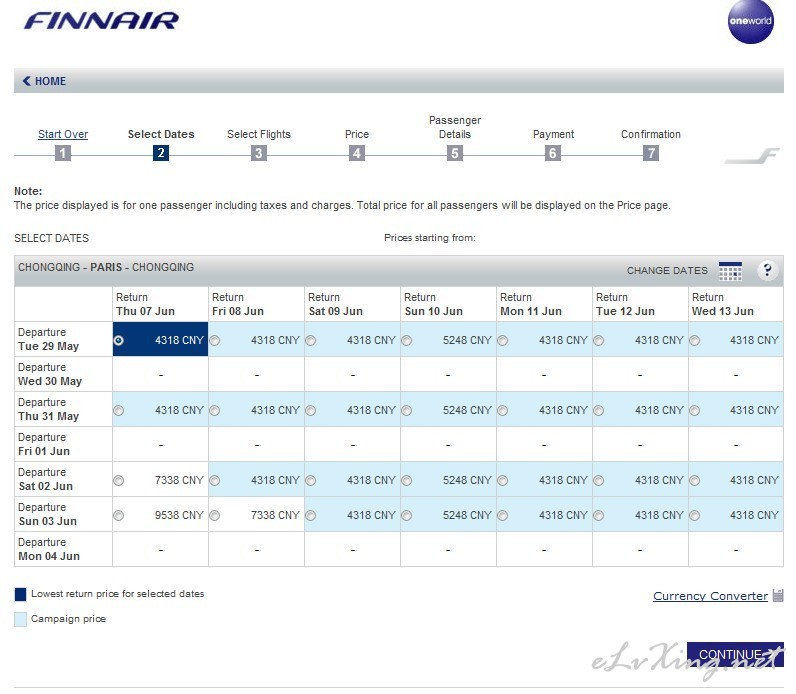This screenshot has width=796, height=694.
Task: Open the Currency Converter link
Action: 710,596
